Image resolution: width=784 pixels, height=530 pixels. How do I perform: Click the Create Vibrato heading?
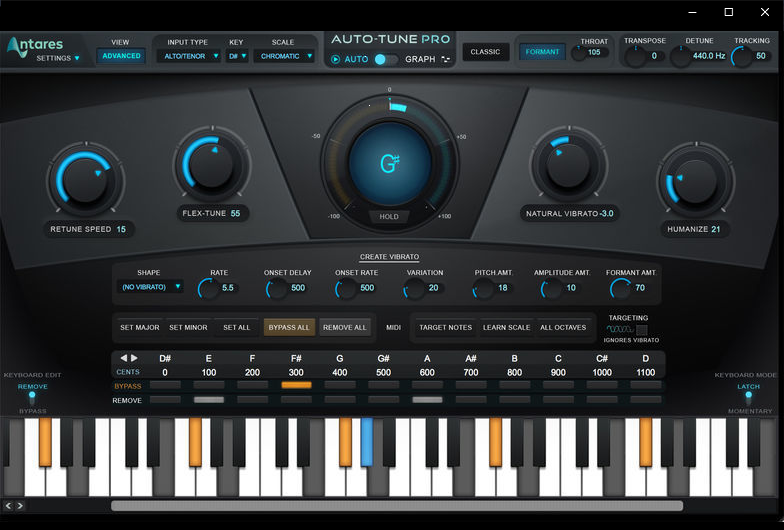point(390,256)
